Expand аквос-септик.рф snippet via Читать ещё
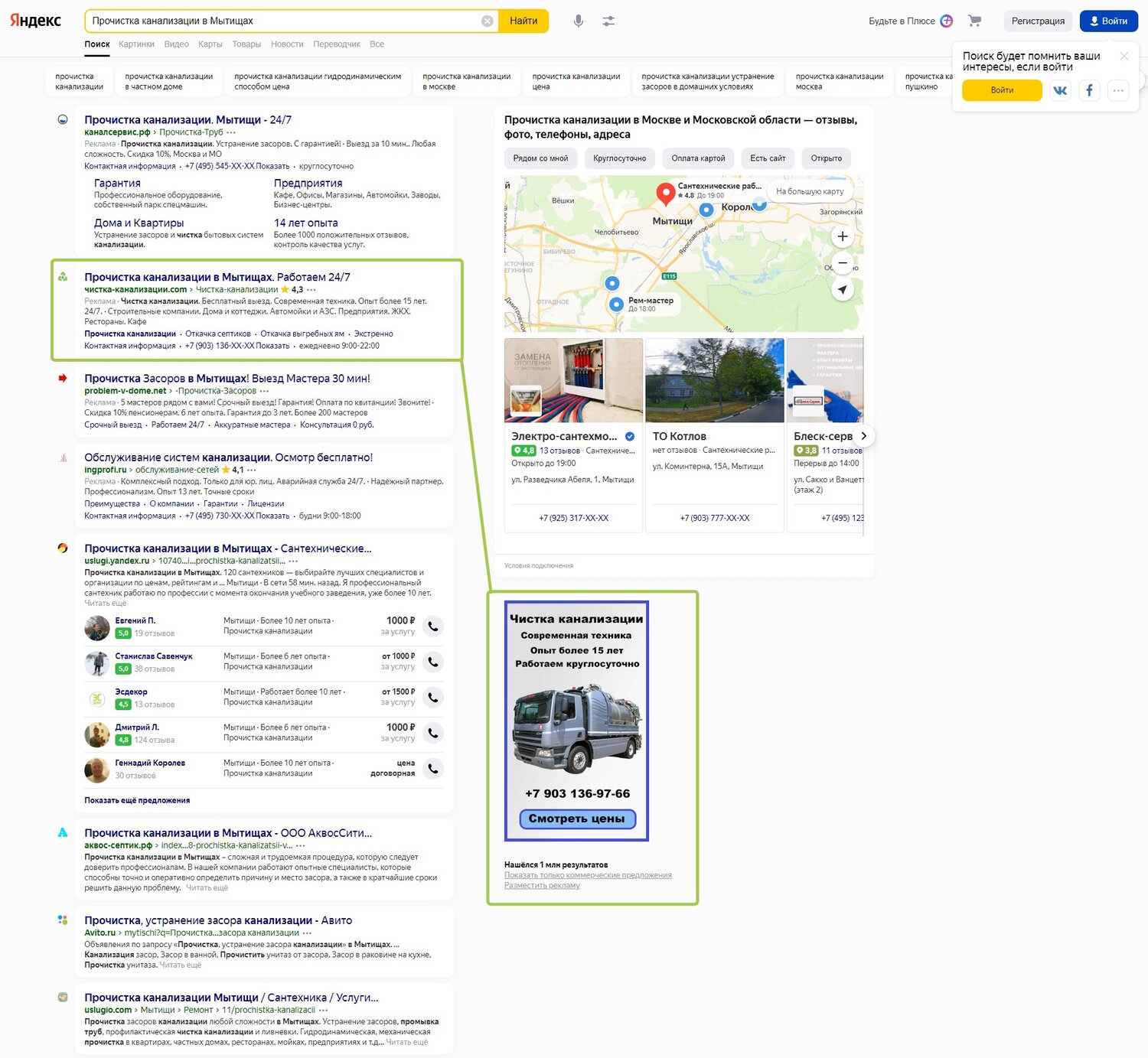Image resolution: width=1148 pixels, height=1058 pixels. click(207, 887)
